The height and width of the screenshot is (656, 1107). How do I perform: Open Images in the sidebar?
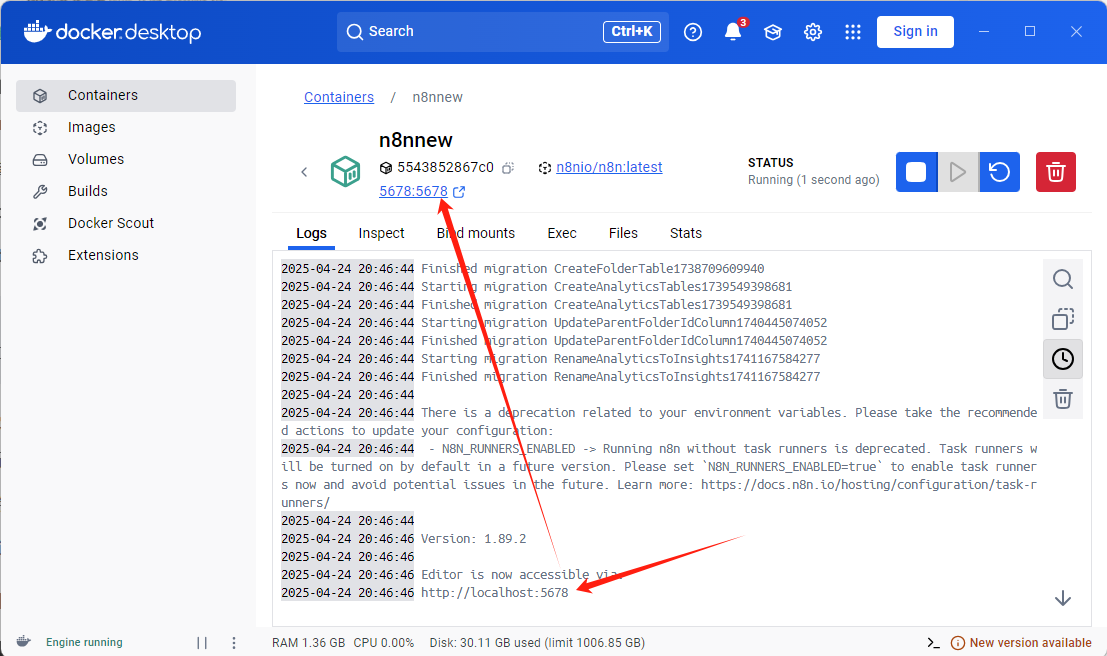tap(126, 127)
